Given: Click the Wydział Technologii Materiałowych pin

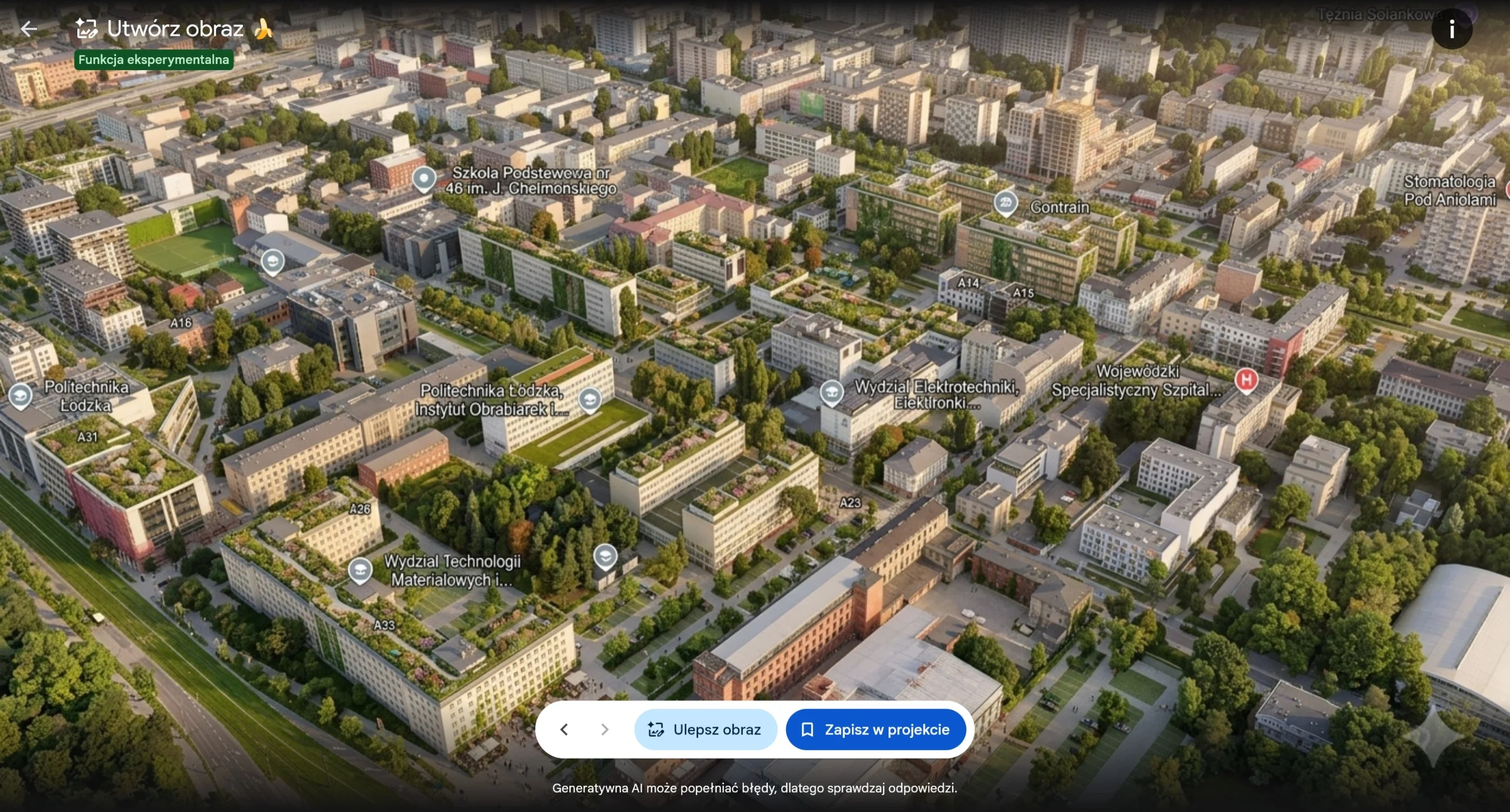Looking at the screenshot, I should click(x=360, y=571).
